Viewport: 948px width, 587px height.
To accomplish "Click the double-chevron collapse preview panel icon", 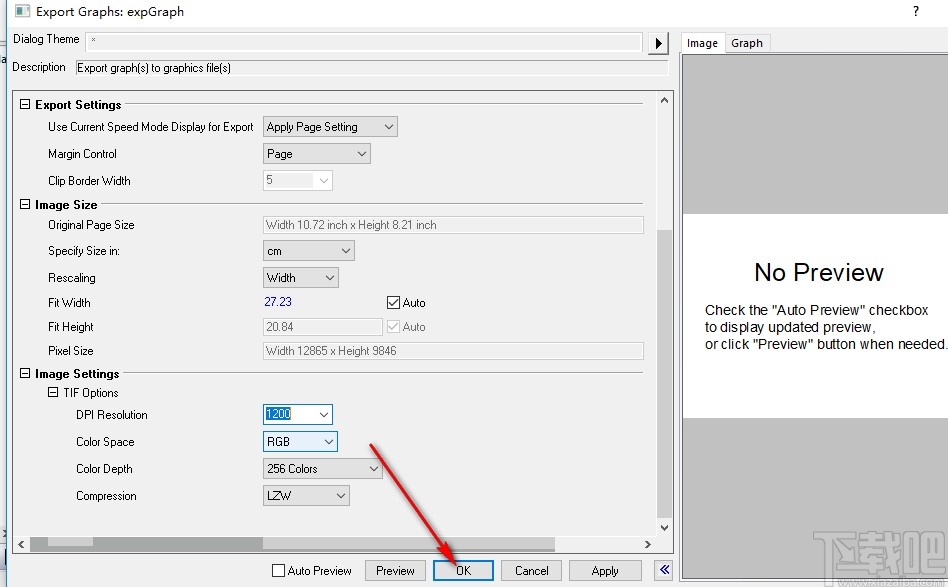I will click(x=664, y=570).
